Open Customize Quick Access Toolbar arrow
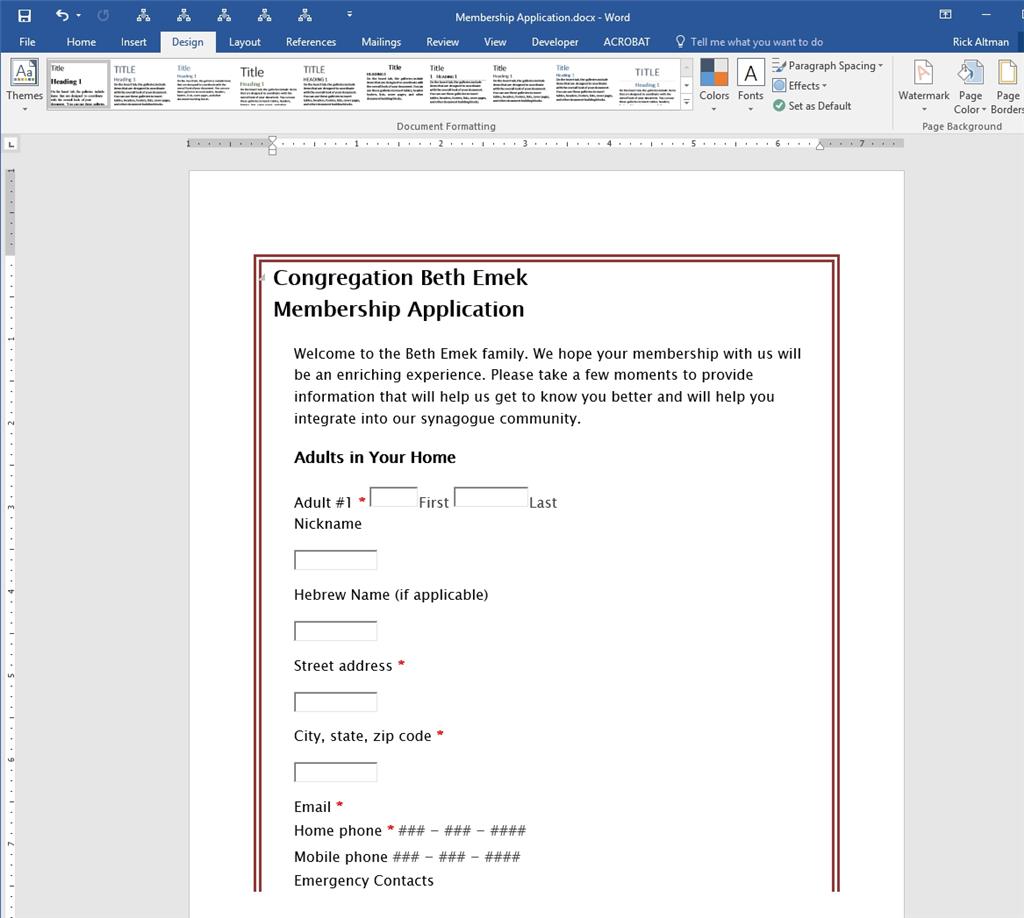The image size is (1024, 918). pyautogui.click(x=349, y=14)
